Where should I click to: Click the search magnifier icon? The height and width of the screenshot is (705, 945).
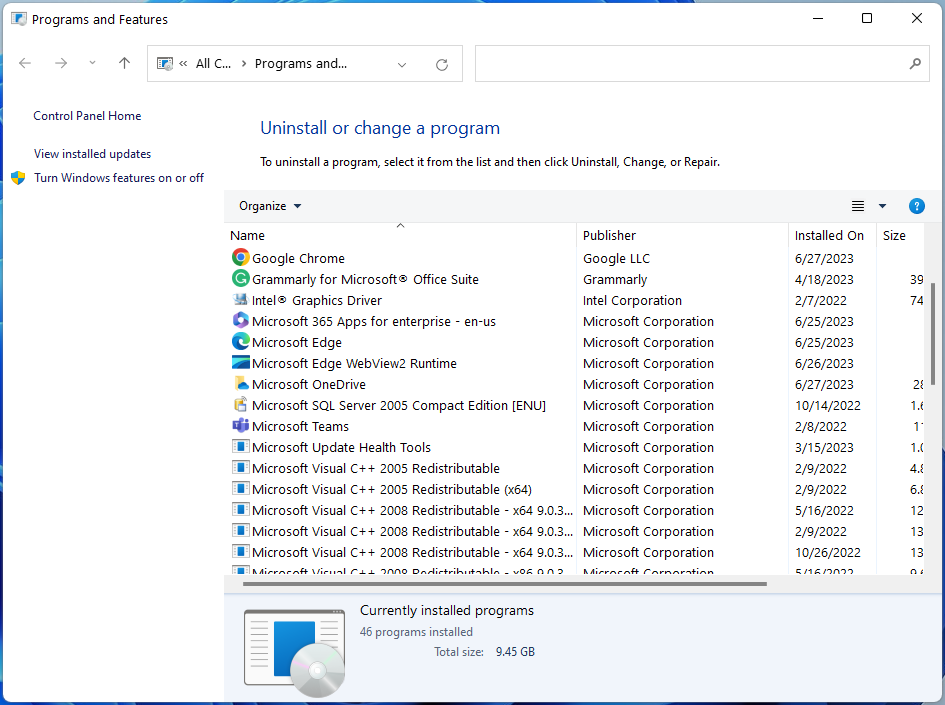pyautogui.click(x=915, y=63)
